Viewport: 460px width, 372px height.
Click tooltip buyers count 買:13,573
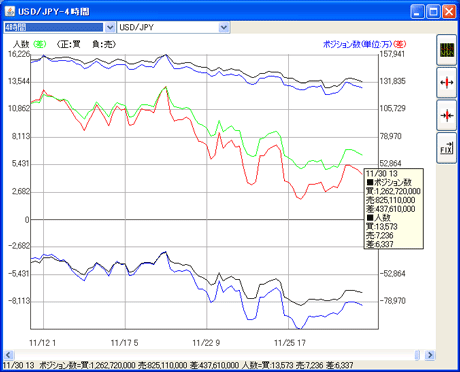pos(382,227)
